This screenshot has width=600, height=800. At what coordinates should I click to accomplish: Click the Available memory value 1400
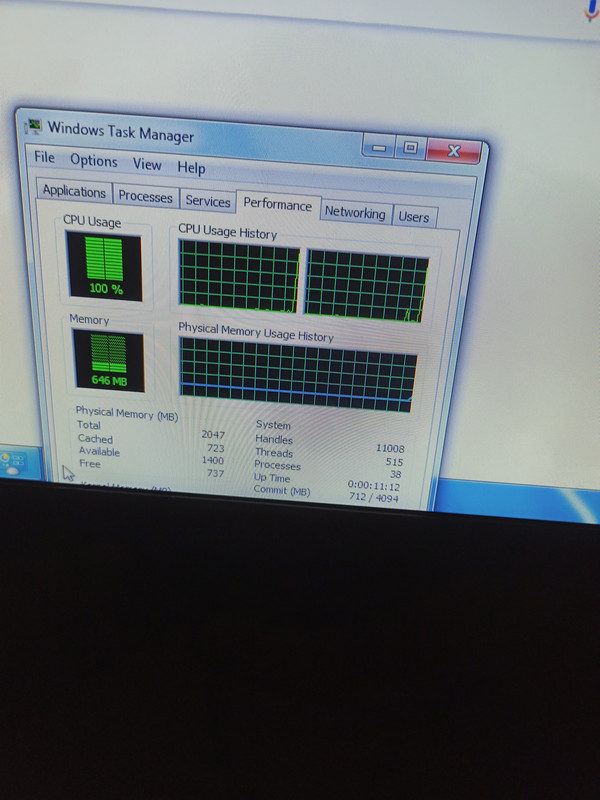coord(213,460)
